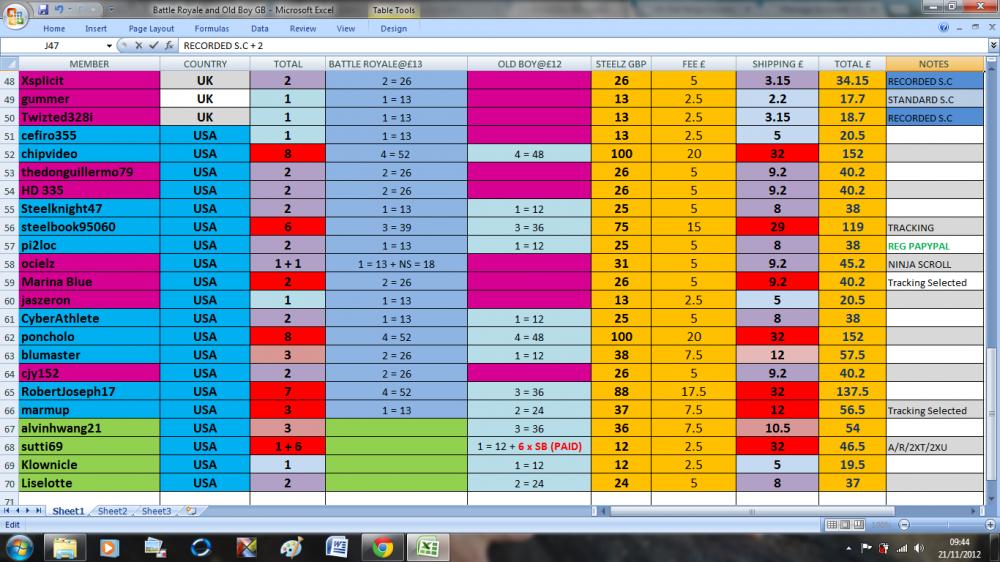Show hidden system tray icons arrow
The width and height of the screenshot is (1000, 562).
[x=848, y=548]
